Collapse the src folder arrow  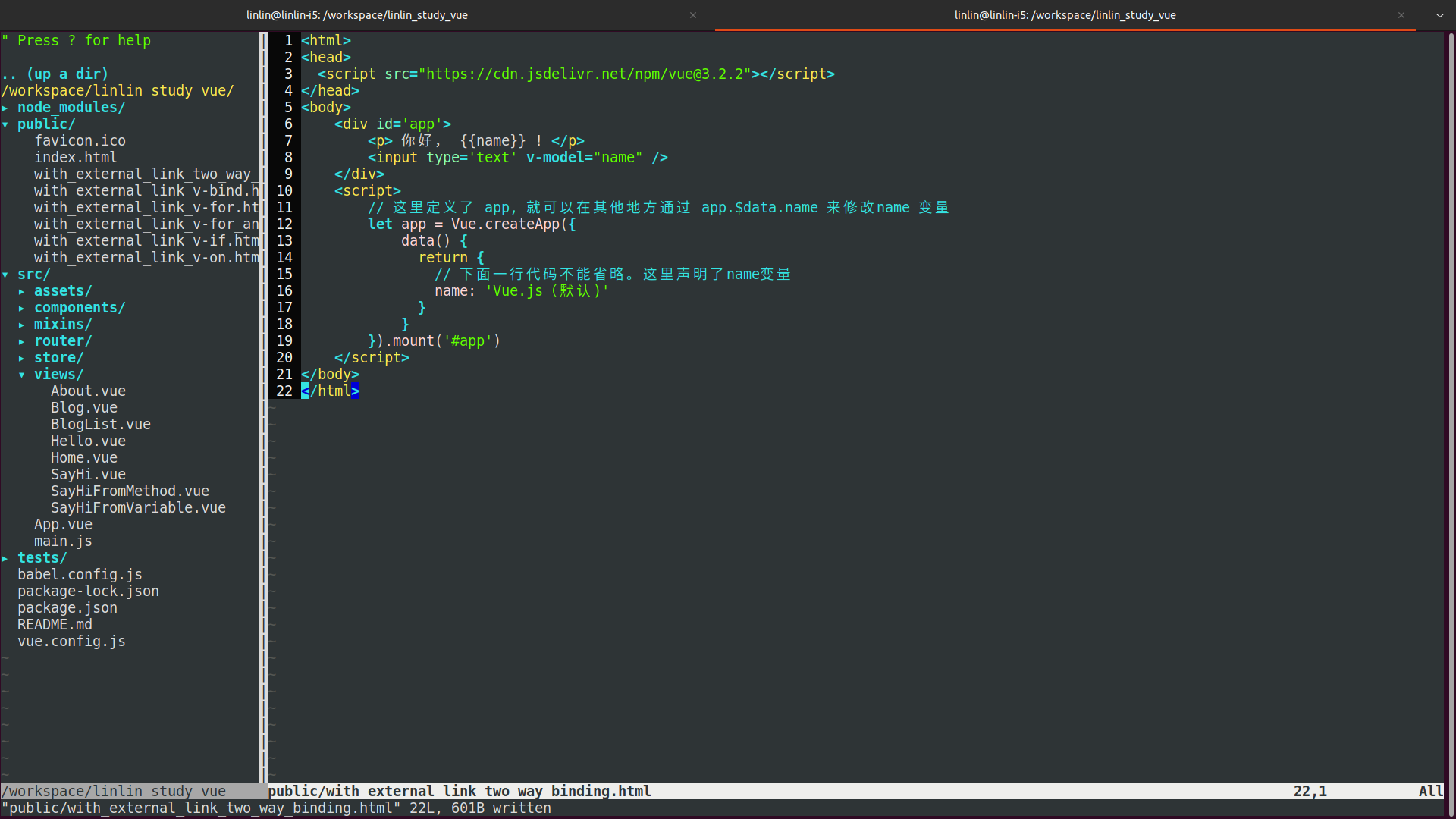point(5,275)
